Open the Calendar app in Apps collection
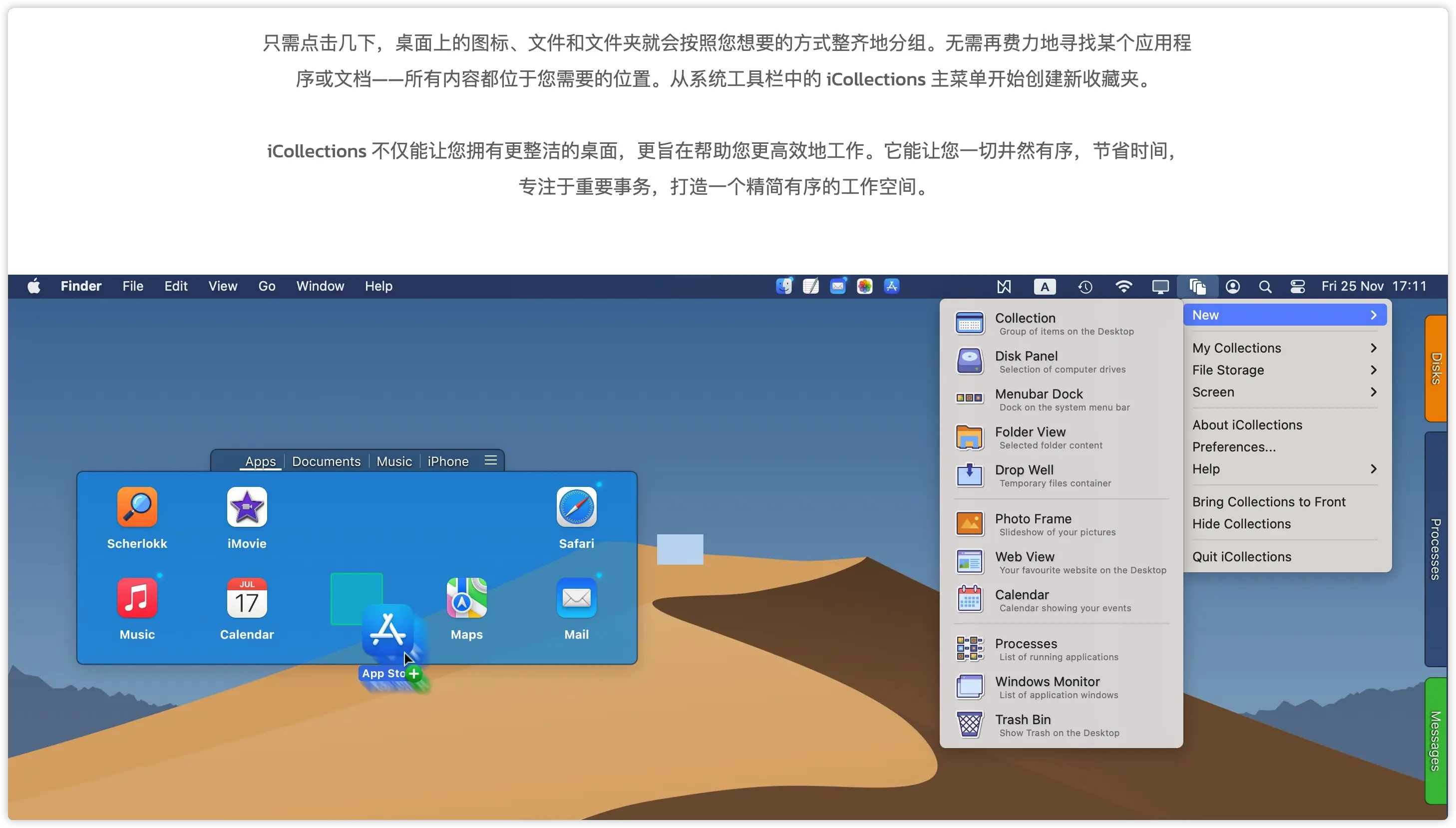This screenshot has width=1456, height=828. click(247, 598)
